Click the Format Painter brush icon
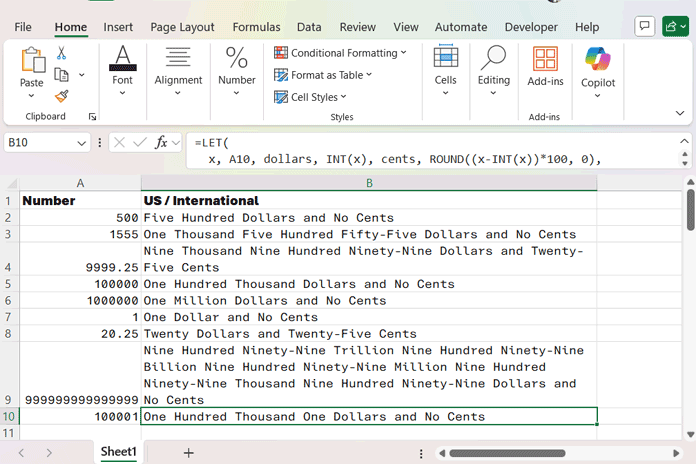The height and width of the screenshot is (464, 696). 61,96
